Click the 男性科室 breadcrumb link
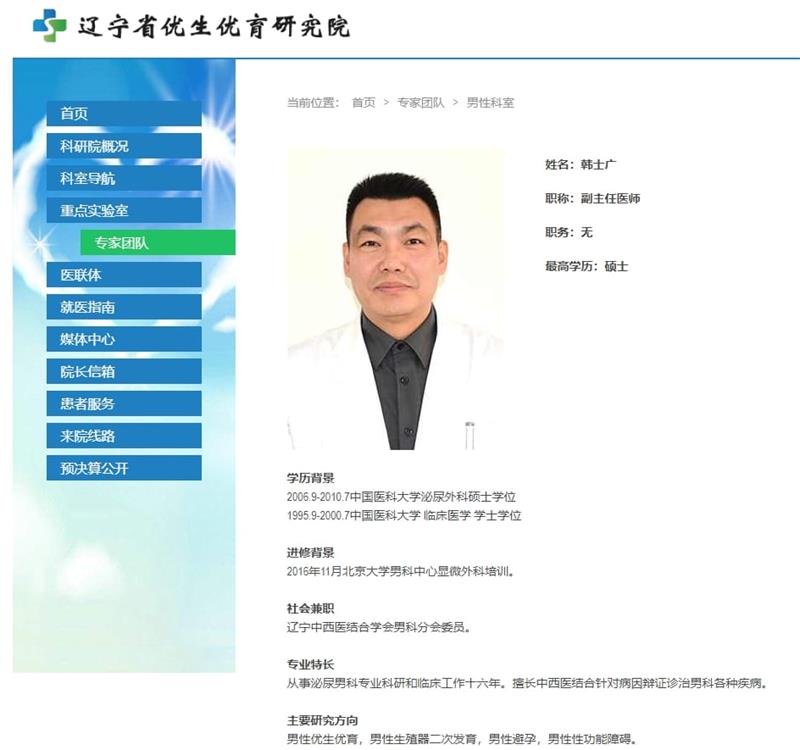Image resolution: width=800 pixels, height=750 pixels. click(490, 103)
